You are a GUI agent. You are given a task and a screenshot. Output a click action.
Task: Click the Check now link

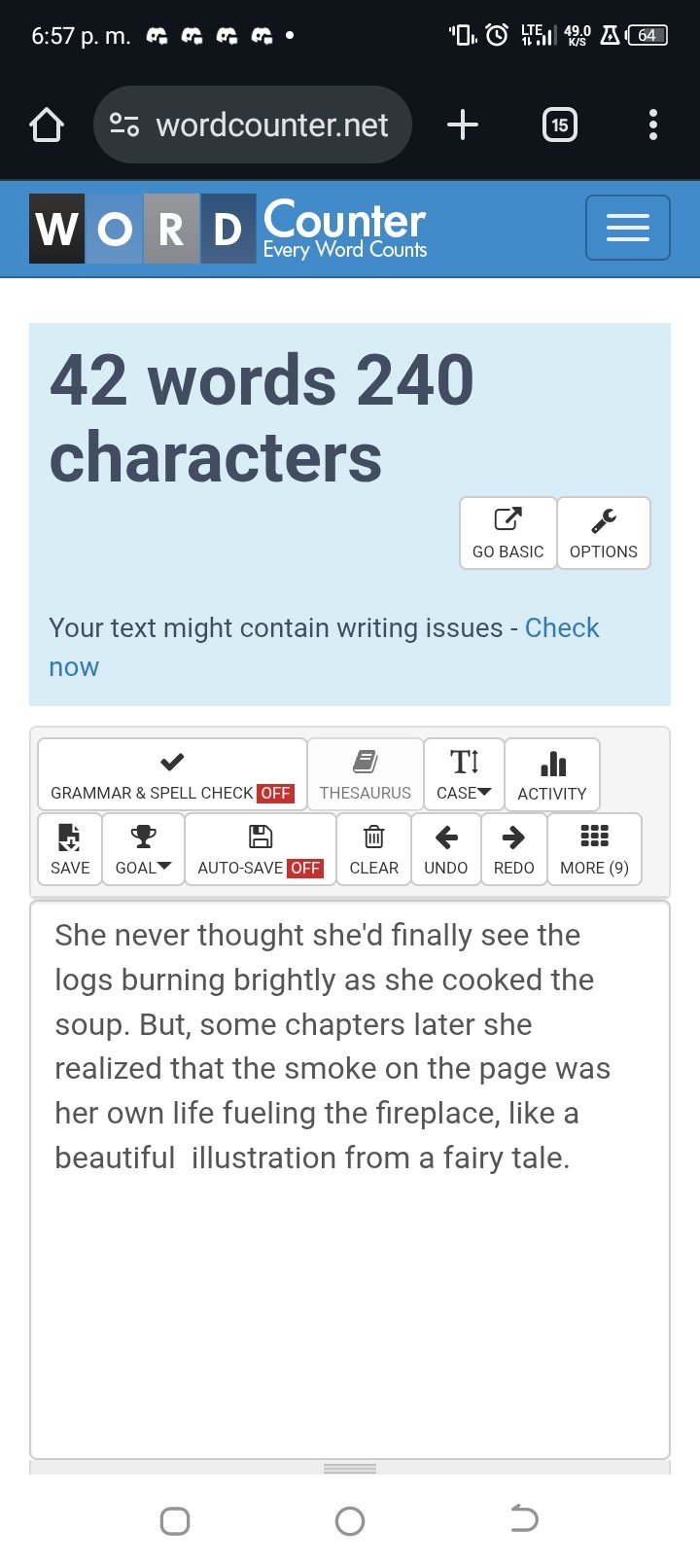click(x=324, y=648)
